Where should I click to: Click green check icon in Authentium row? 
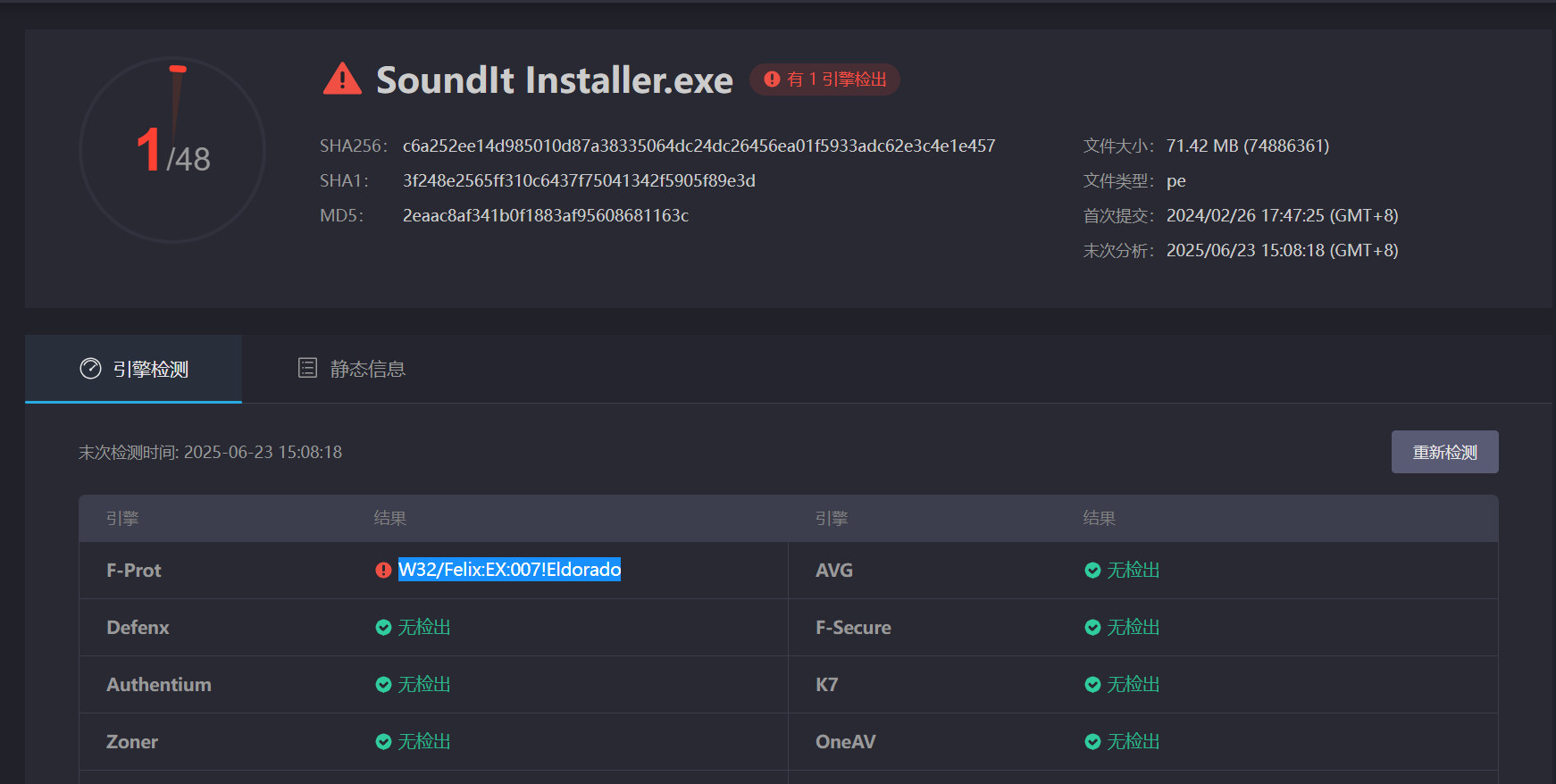click(383, 684)
